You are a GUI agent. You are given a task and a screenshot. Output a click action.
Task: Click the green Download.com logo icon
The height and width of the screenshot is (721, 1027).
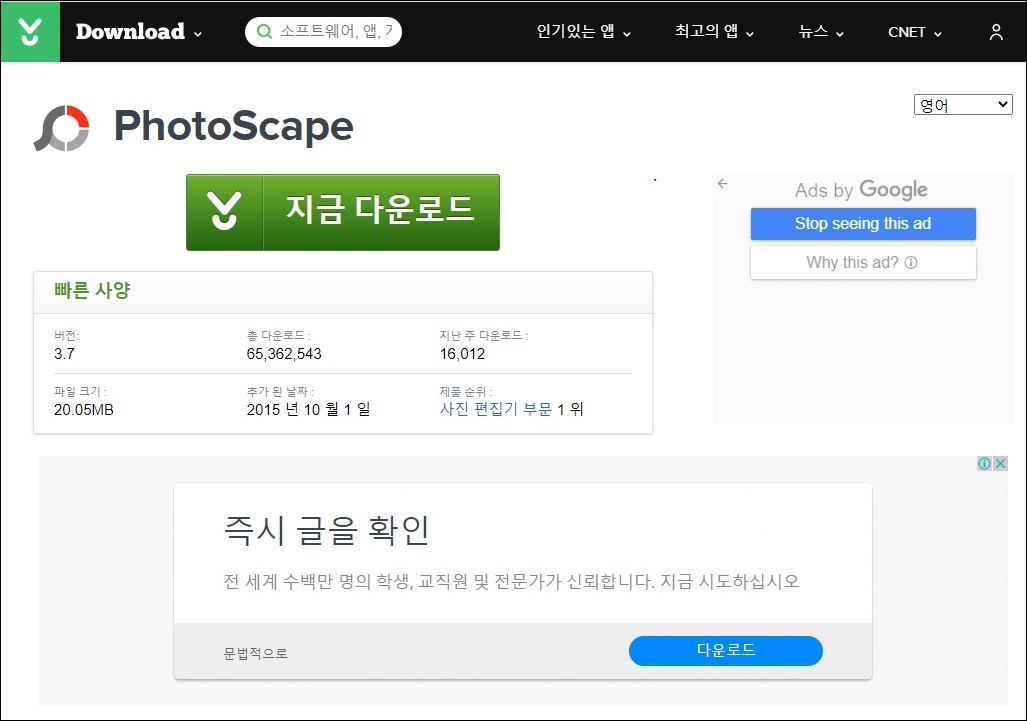(30, 31)
